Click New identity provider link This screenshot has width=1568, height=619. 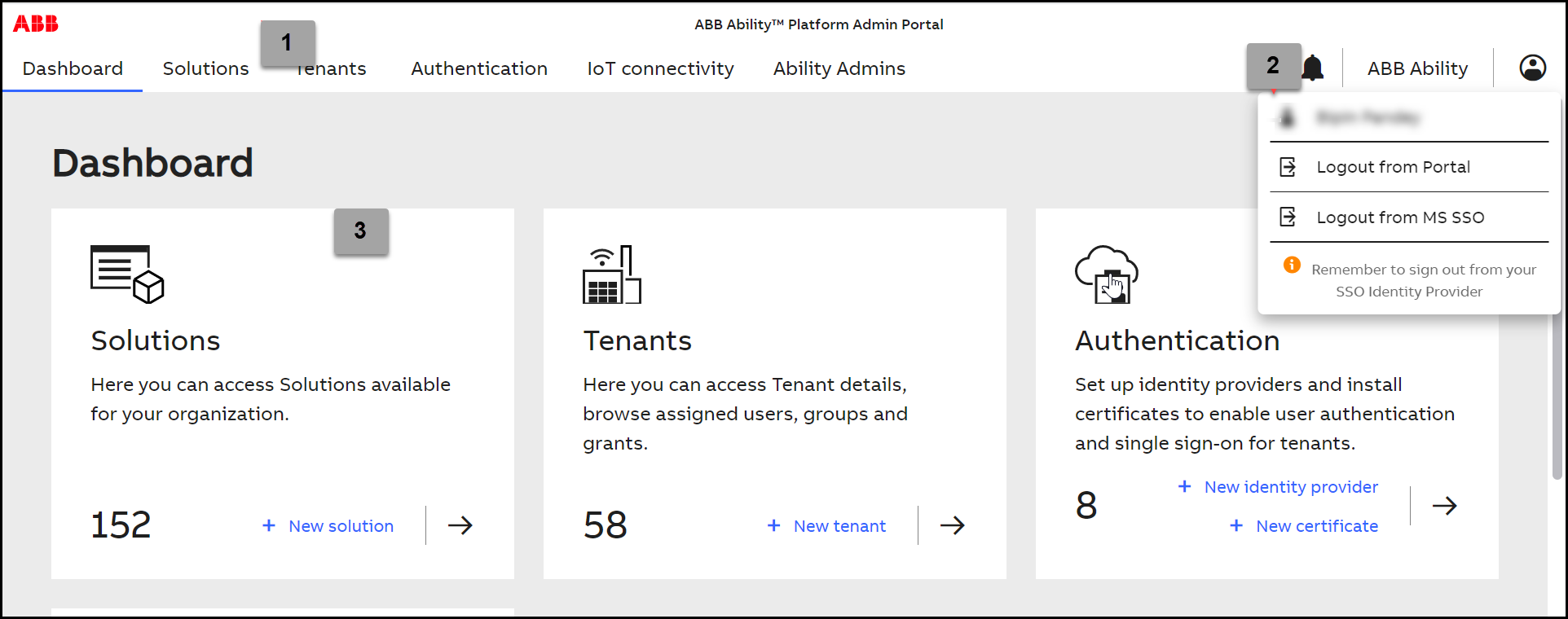coord(1291,487)
